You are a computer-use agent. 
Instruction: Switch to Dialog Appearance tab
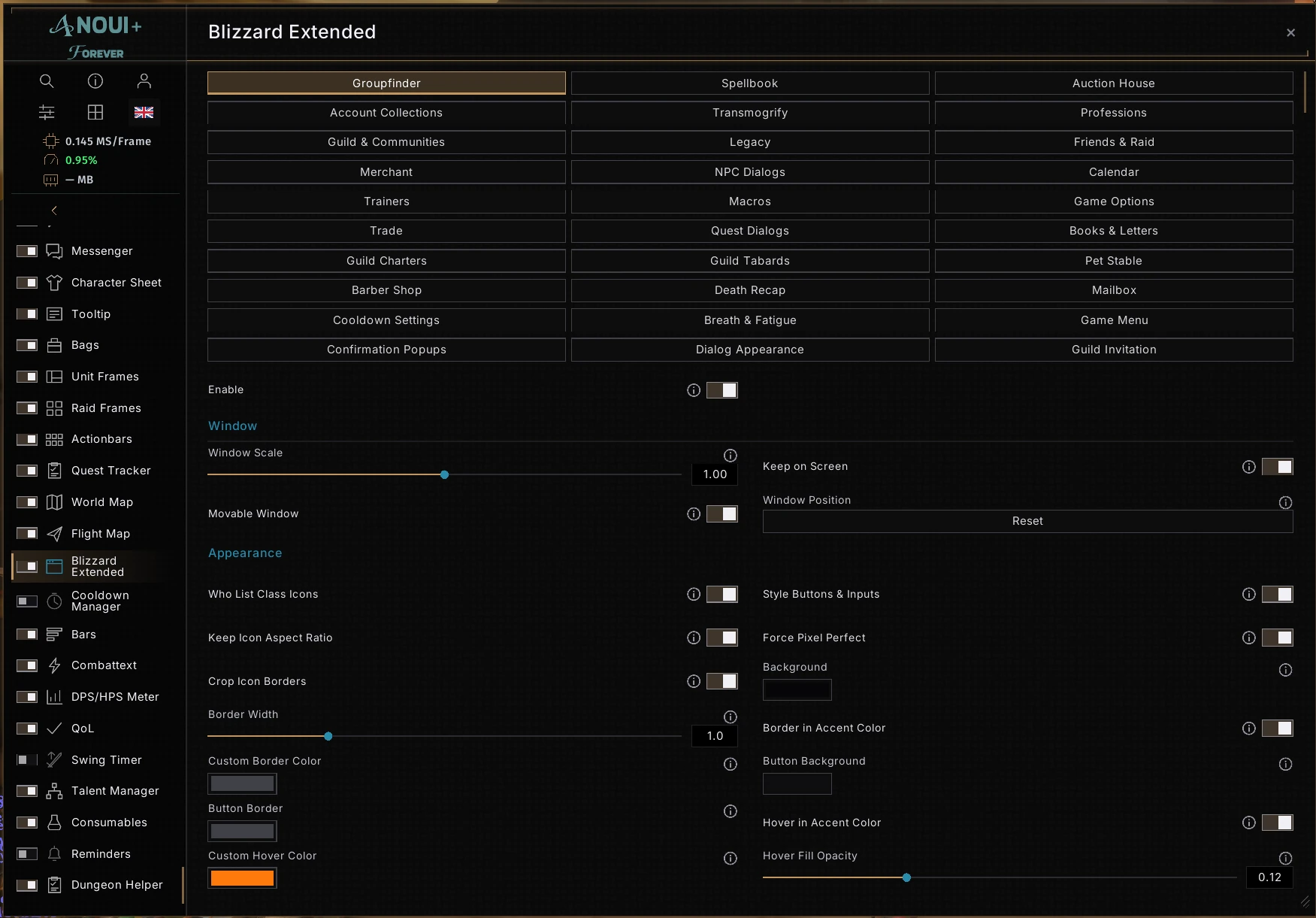pos(750,350)
